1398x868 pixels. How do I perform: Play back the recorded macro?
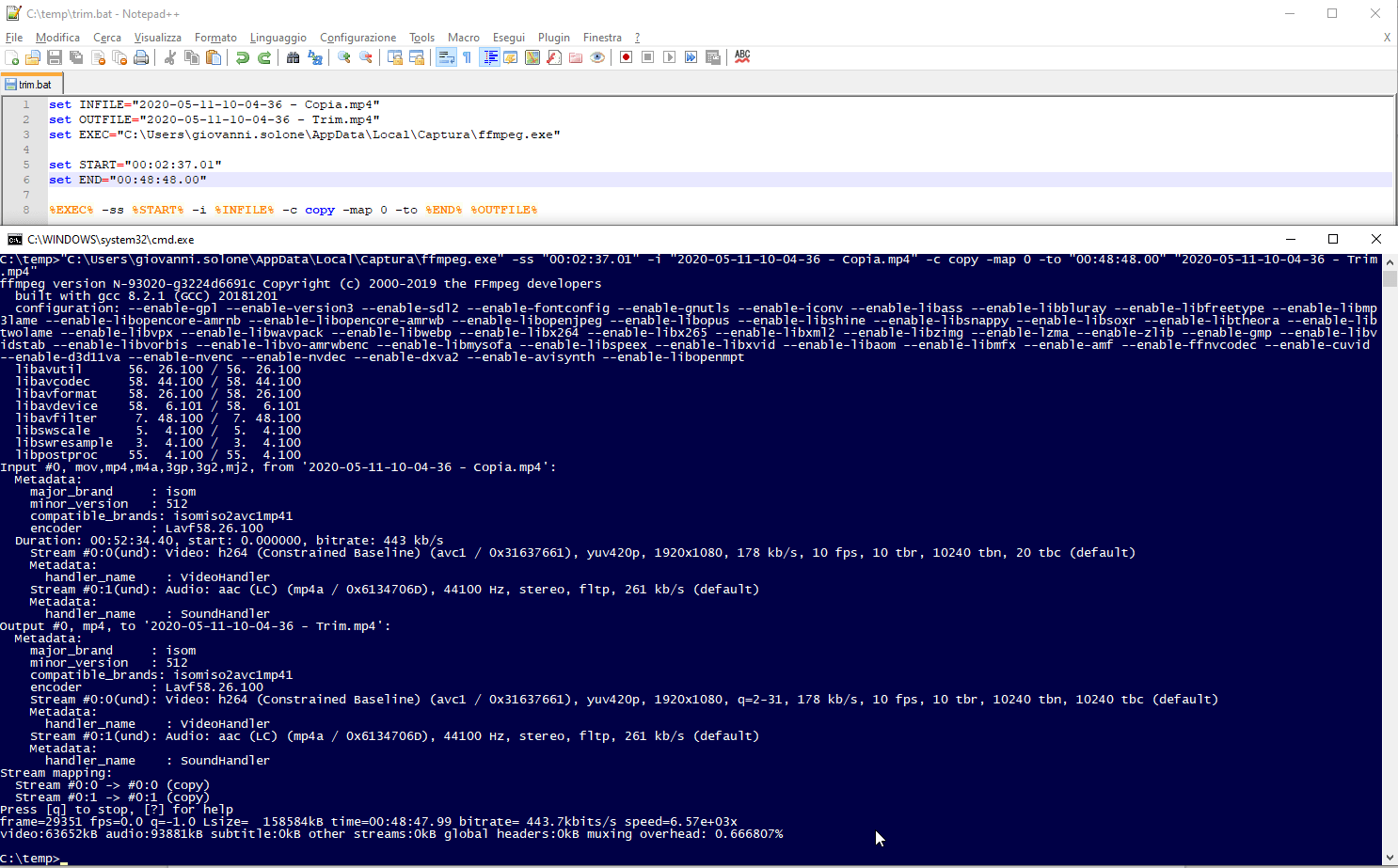(670, 57)
